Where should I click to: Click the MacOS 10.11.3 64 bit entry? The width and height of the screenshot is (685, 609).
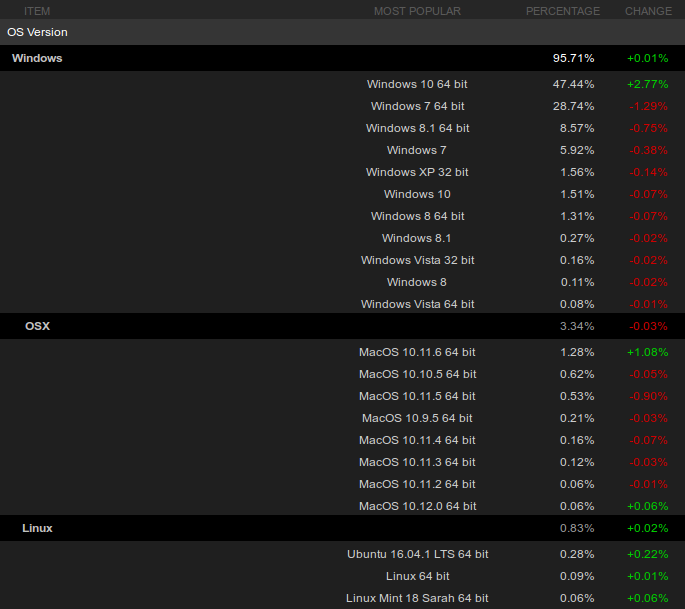[x=417, y=462]
